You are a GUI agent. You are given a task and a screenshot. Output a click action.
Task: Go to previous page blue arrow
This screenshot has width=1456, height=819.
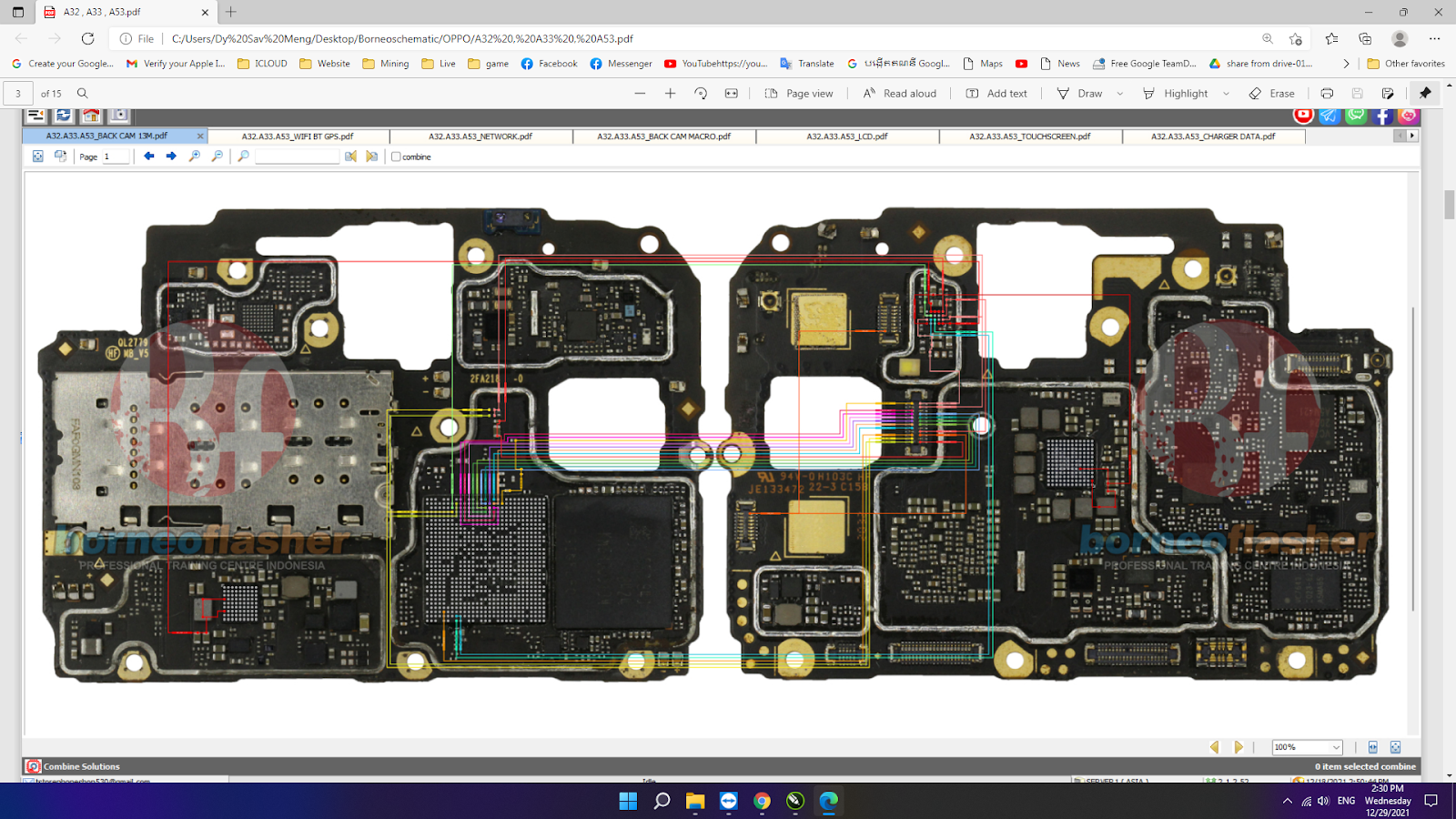[149, 157]
